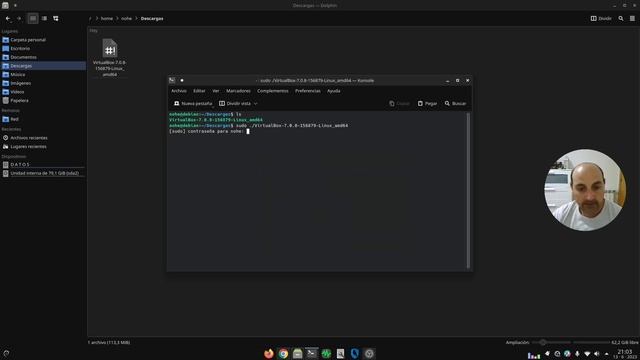Open Preferencias menu in Konsole
This screenshot has width=640, height=360.
pyautogui.click(x=308, y=91)
